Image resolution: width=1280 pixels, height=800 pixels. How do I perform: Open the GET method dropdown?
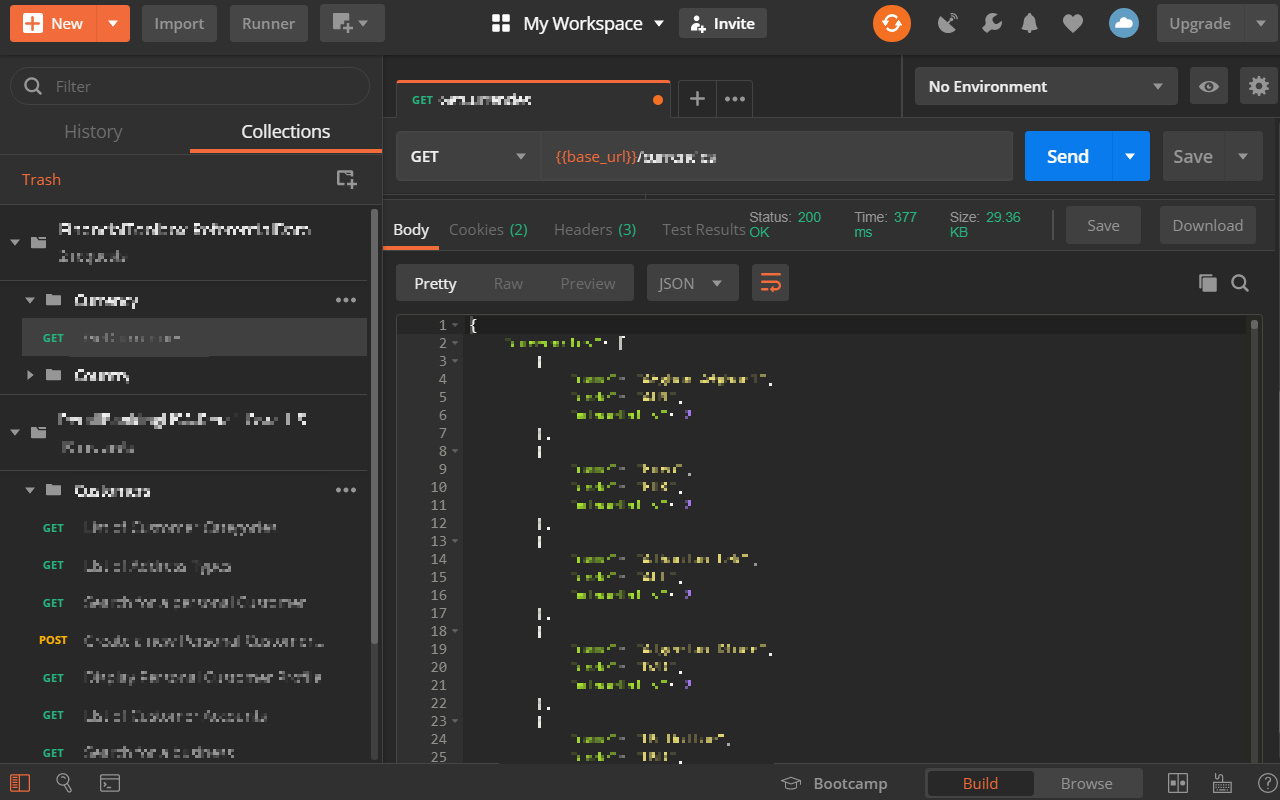tap(468, 156)
